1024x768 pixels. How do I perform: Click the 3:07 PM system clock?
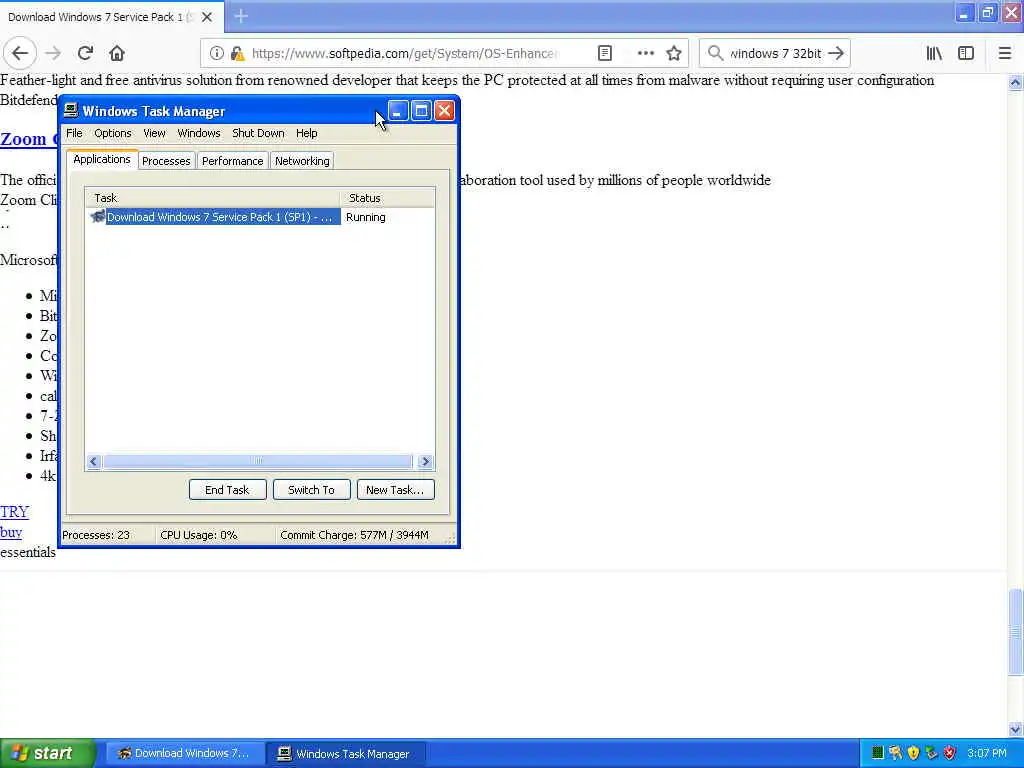987,753
